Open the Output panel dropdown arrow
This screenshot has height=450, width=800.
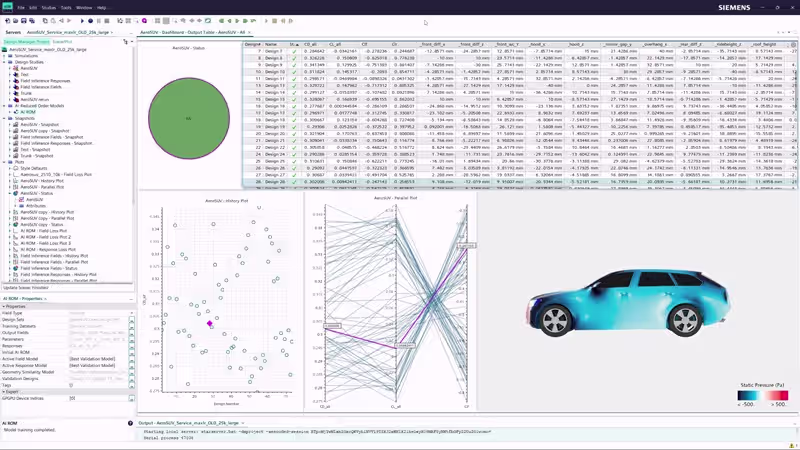pos(243,423)
